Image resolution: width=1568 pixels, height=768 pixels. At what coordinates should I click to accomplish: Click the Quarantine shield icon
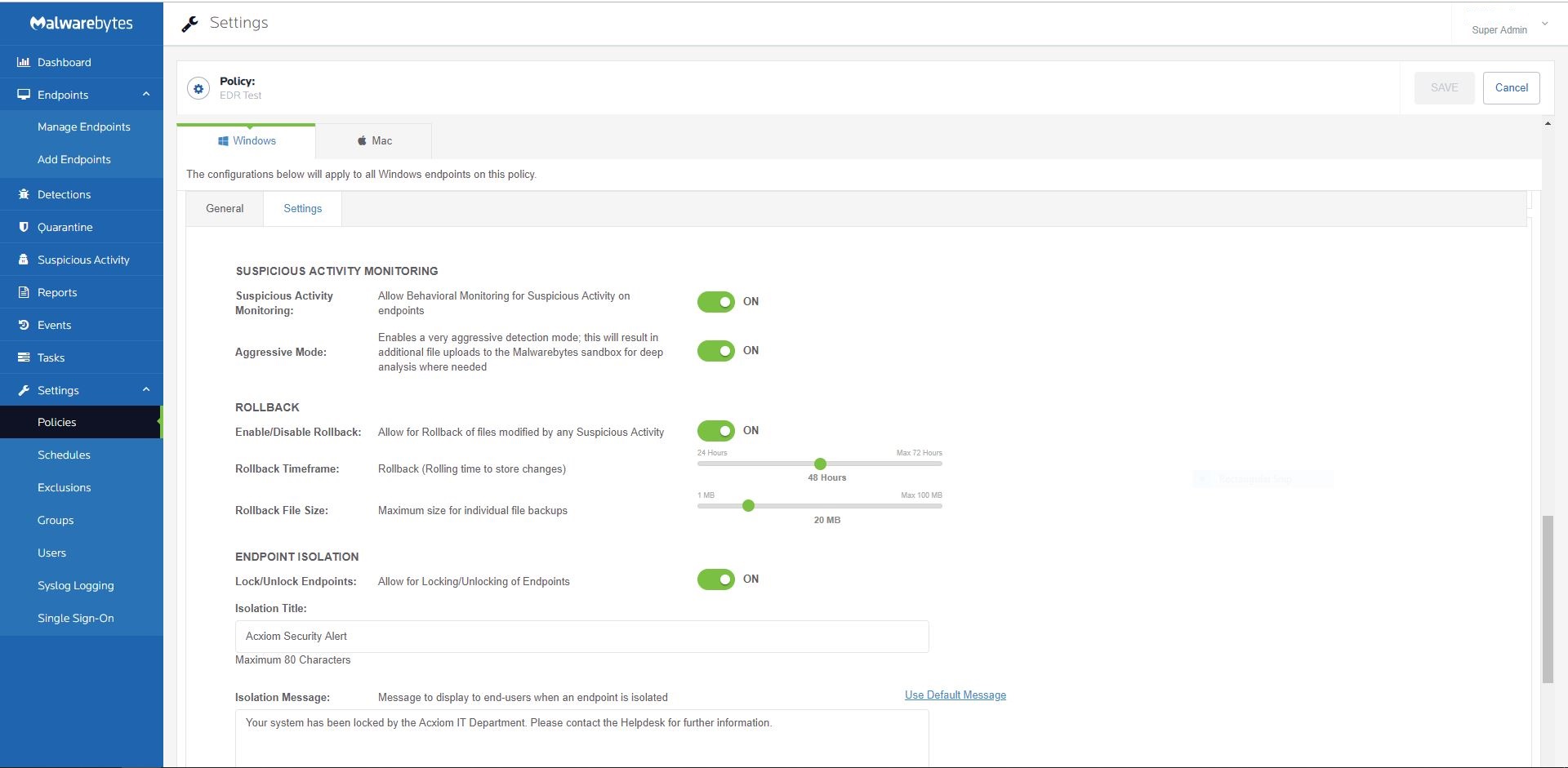click(23, 227)
